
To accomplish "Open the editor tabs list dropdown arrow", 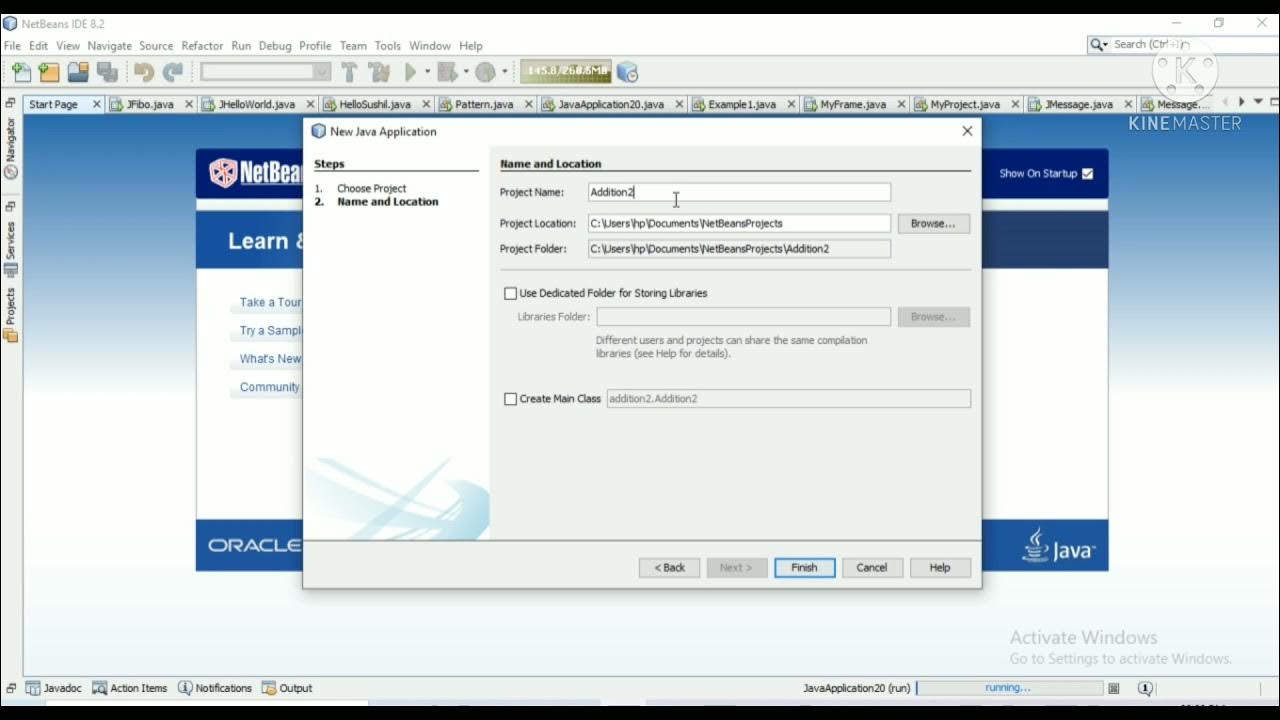I will 1256,102.
